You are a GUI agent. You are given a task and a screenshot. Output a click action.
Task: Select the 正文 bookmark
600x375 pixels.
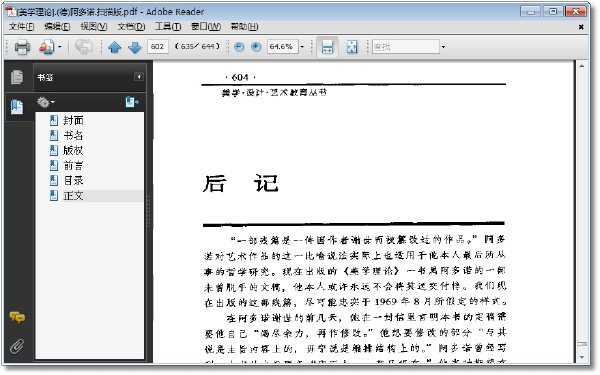click(x=73, y=196)
